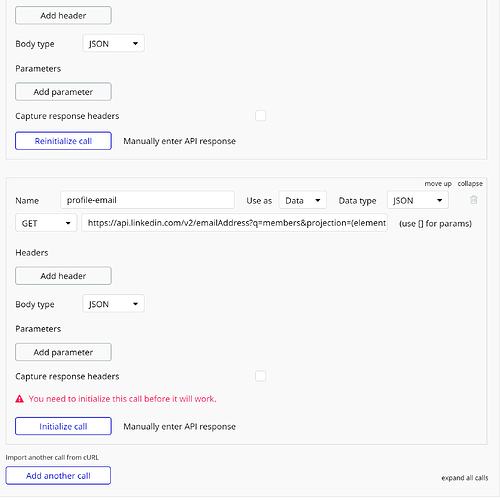The width and height of the screenshot is (500, 500).
Task: Click upper Add parameter button
Action: [x=63, y=92]
